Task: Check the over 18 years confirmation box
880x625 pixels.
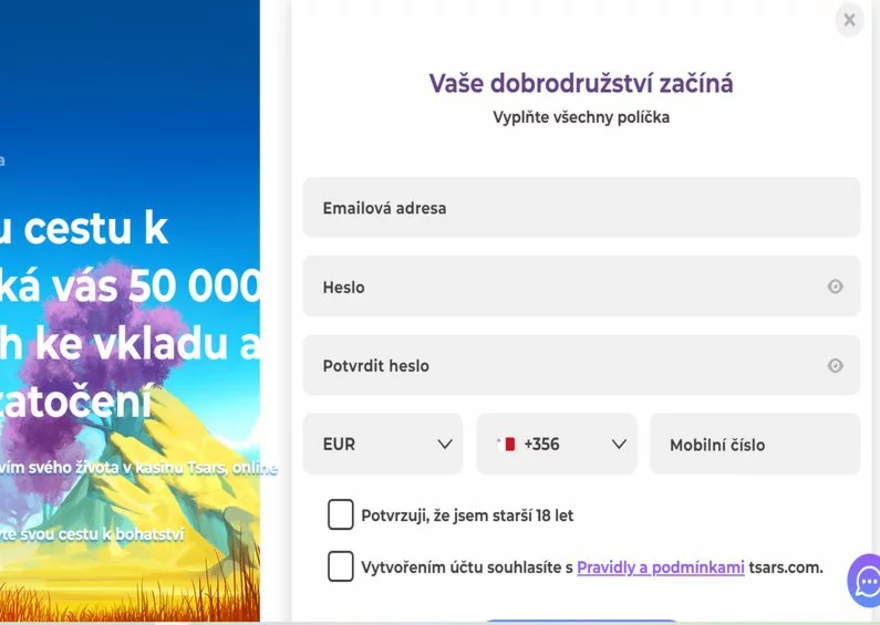Action: (340, 515)
